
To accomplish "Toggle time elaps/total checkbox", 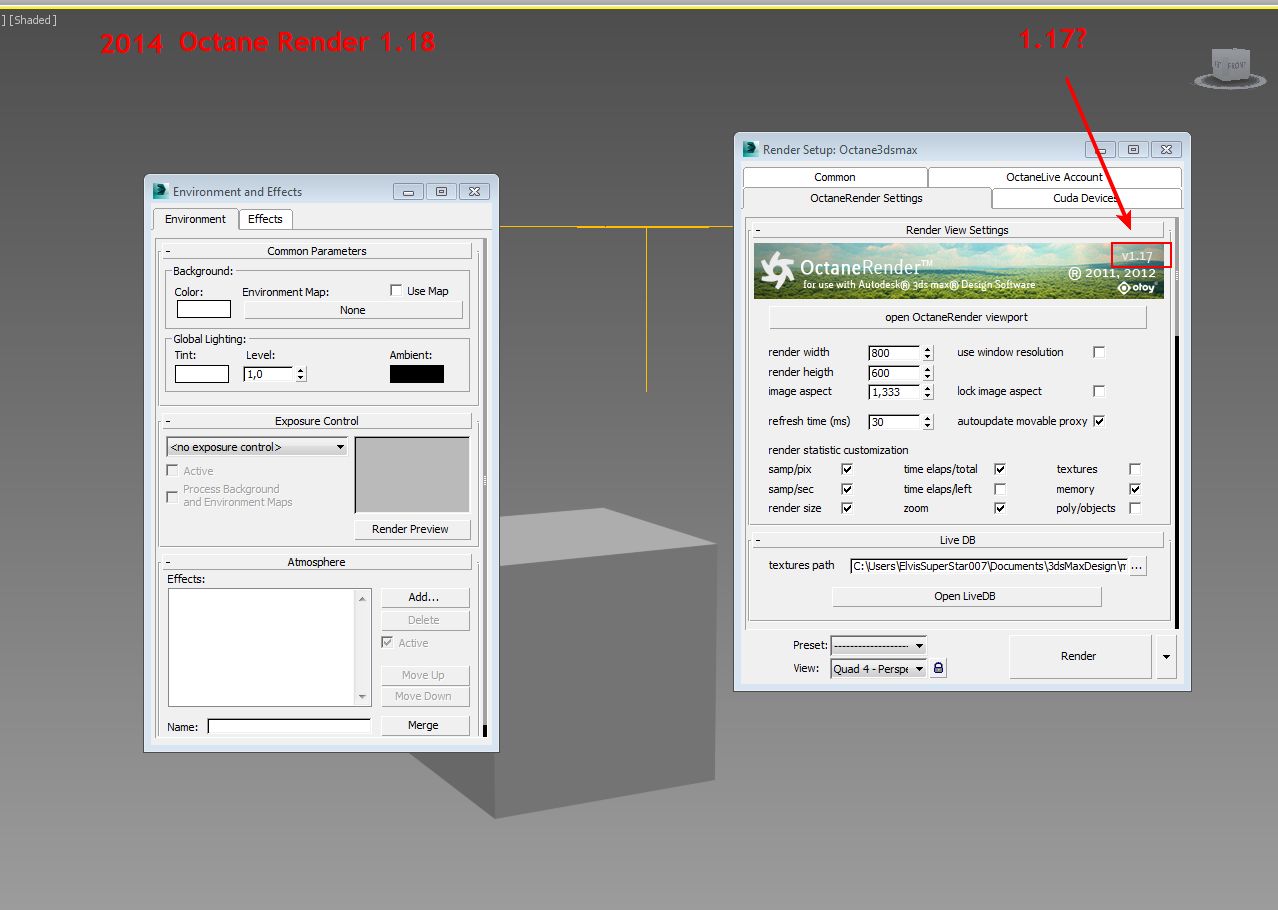I will click(1000, 469).
